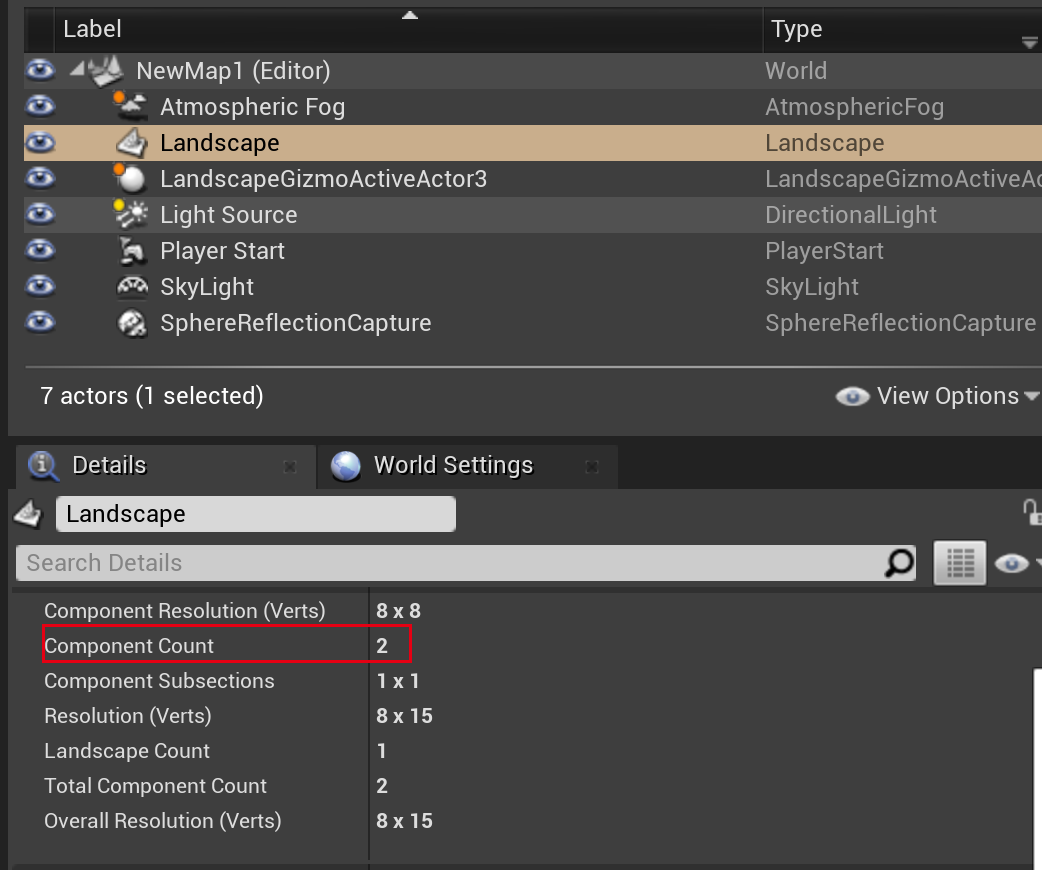The image size is (1042, 870).
Task: Hide the Player Start actor
Action: click(x=40, y=249)
